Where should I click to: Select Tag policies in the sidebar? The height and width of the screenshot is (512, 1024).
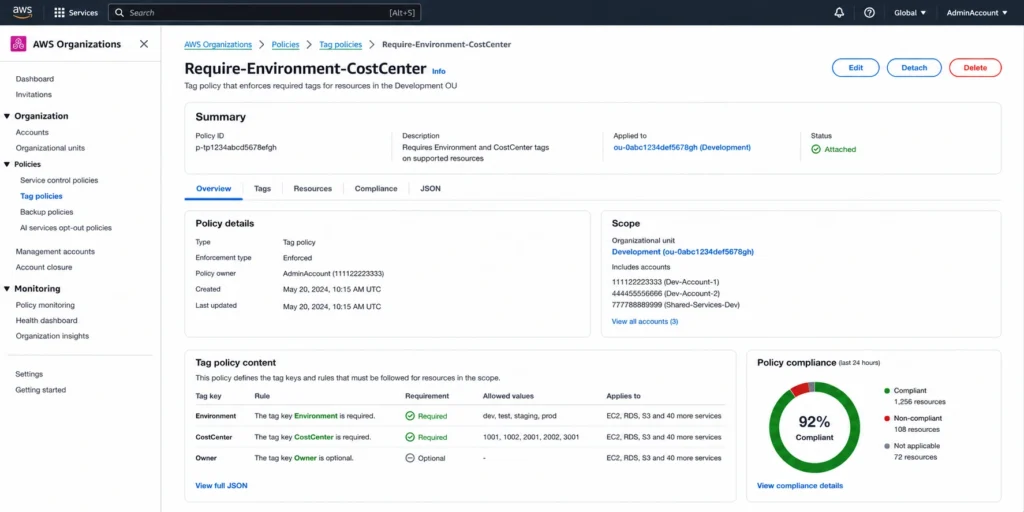click(41, 196)
